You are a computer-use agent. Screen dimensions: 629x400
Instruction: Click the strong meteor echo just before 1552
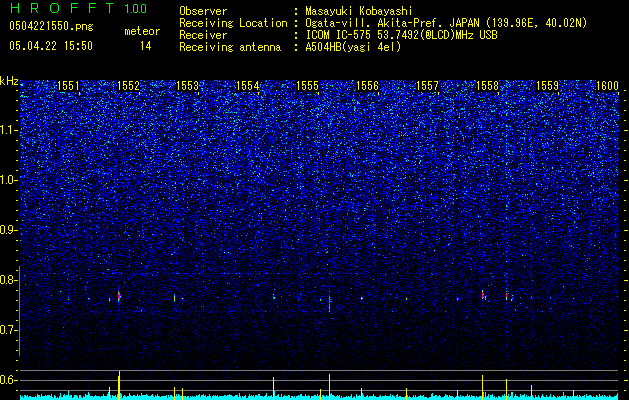pos(119,296)
